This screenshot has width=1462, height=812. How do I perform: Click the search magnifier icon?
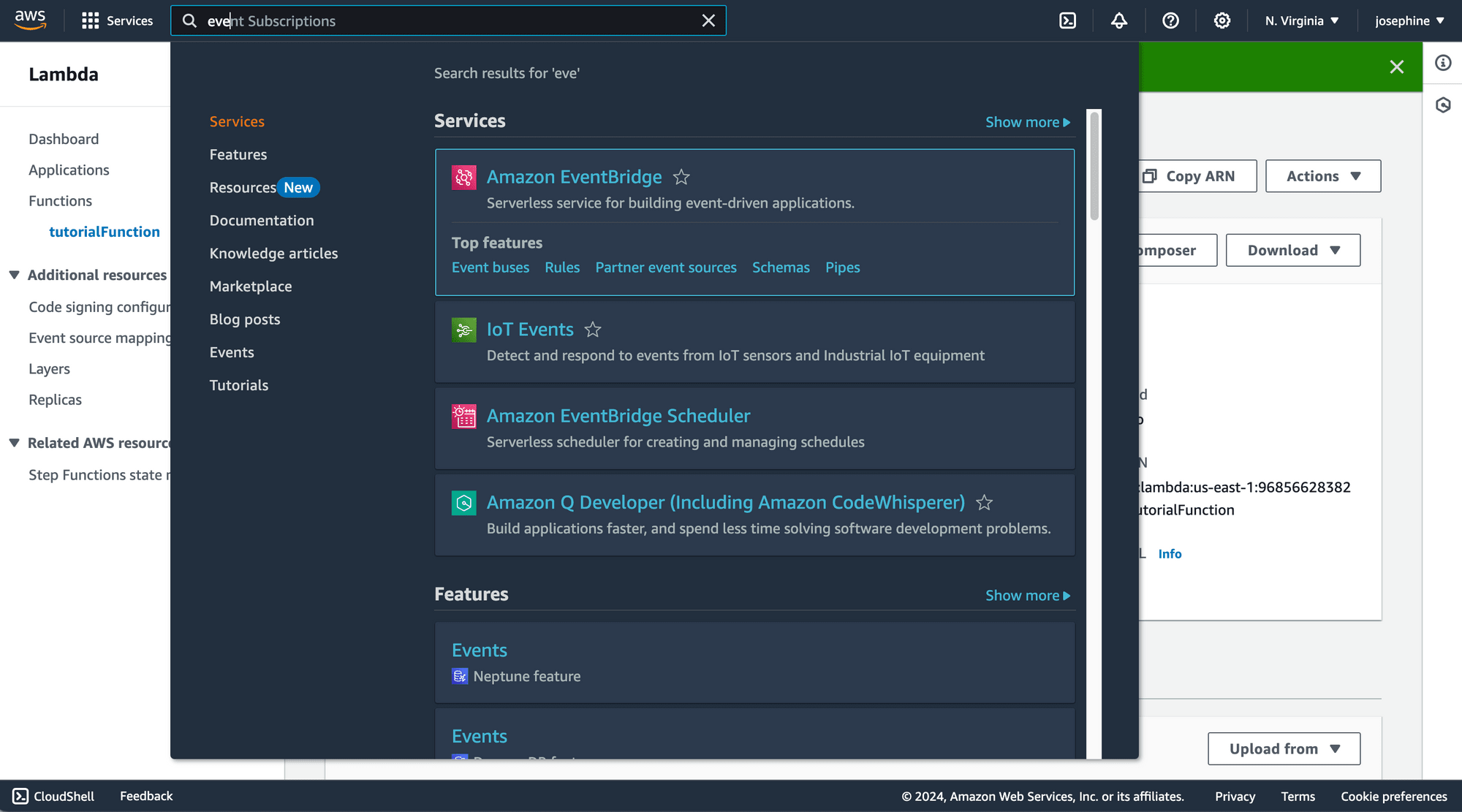pos(189,20)
